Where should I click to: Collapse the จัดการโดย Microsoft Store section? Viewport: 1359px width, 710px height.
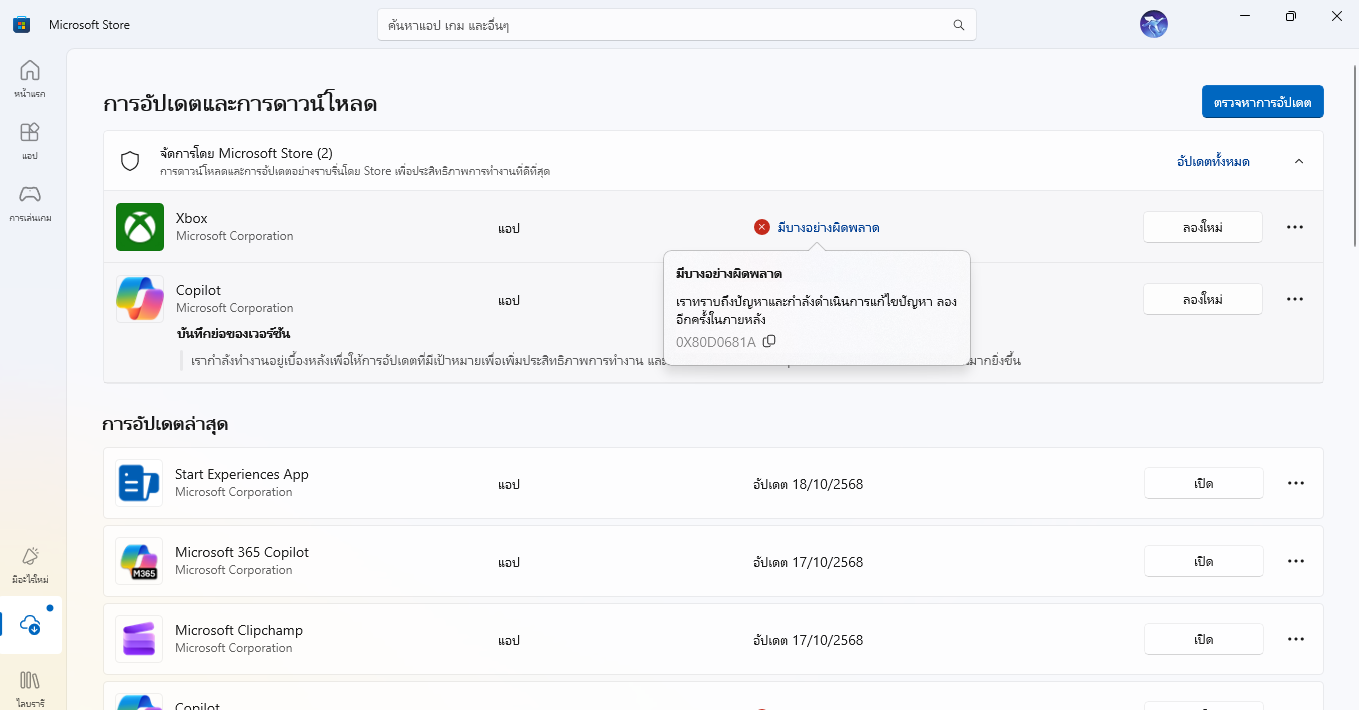[x=1299, y=161]
